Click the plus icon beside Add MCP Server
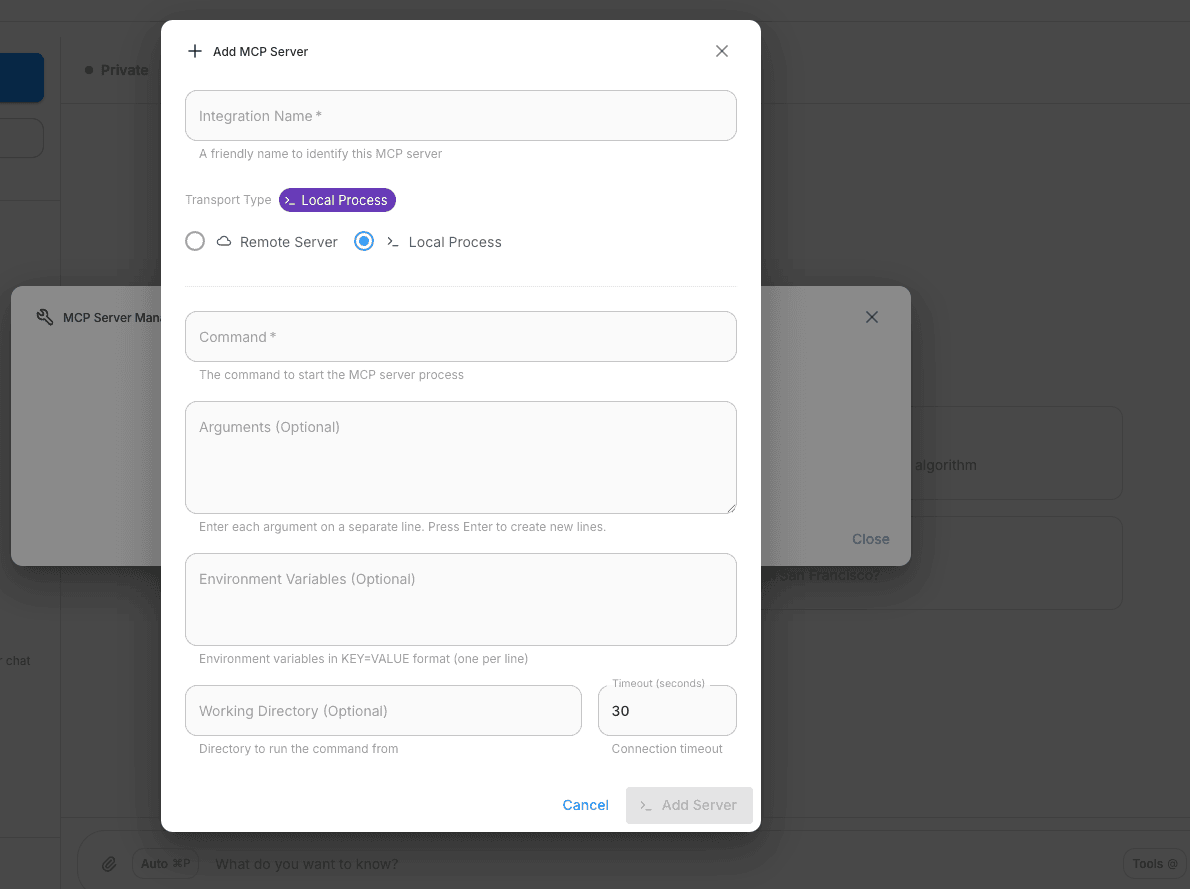Image resolution: width=1190 pixels, height=889 pixels. pos(195,51)
